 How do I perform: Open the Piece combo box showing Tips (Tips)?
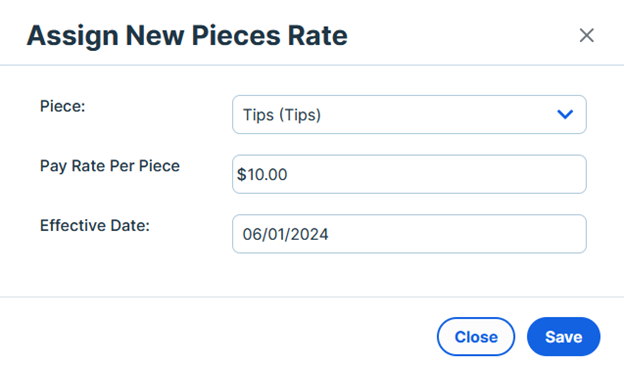click(x=409, y=115)
